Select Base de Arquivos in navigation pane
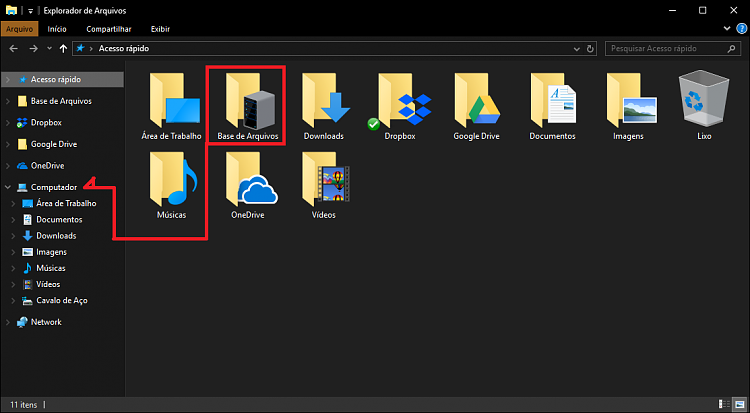The height and width of the screenshot is (413, 750). tap(63, 101)
